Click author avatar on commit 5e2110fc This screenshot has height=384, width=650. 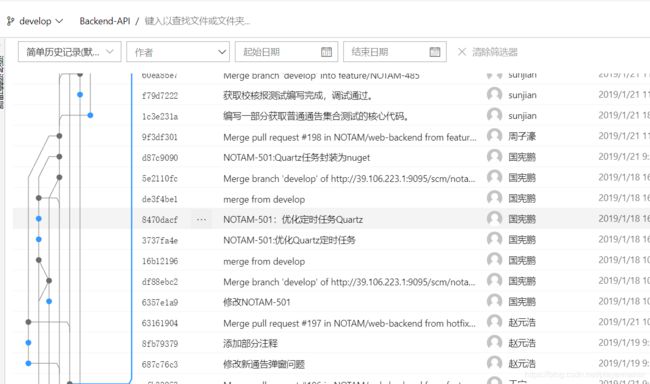(494, 177)
